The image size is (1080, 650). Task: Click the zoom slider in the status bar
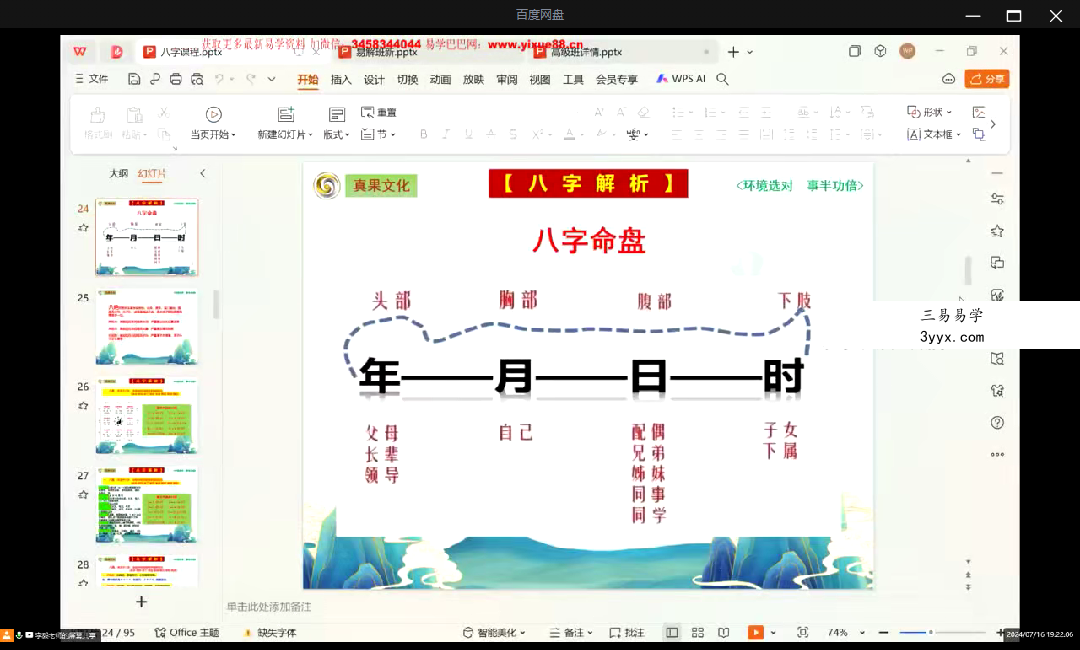pyautogui.click(x=942, y=633)
